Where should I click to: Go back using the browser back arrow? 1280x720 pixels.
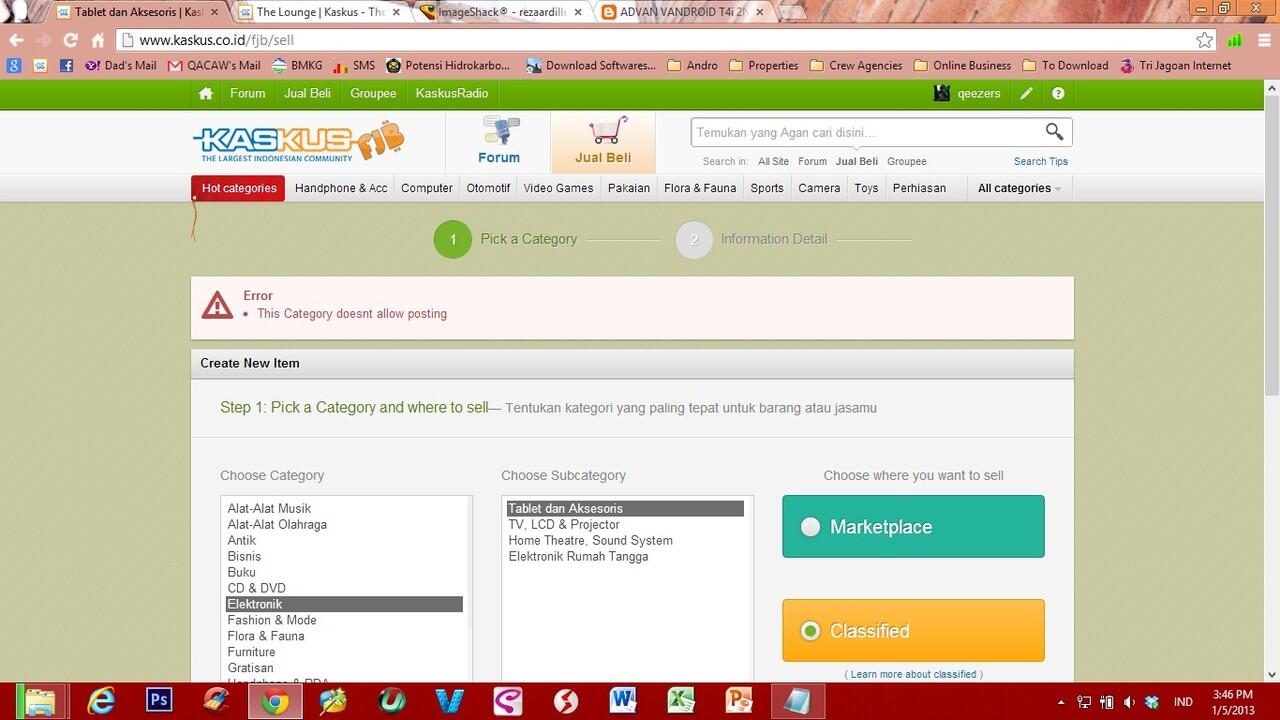15,40
